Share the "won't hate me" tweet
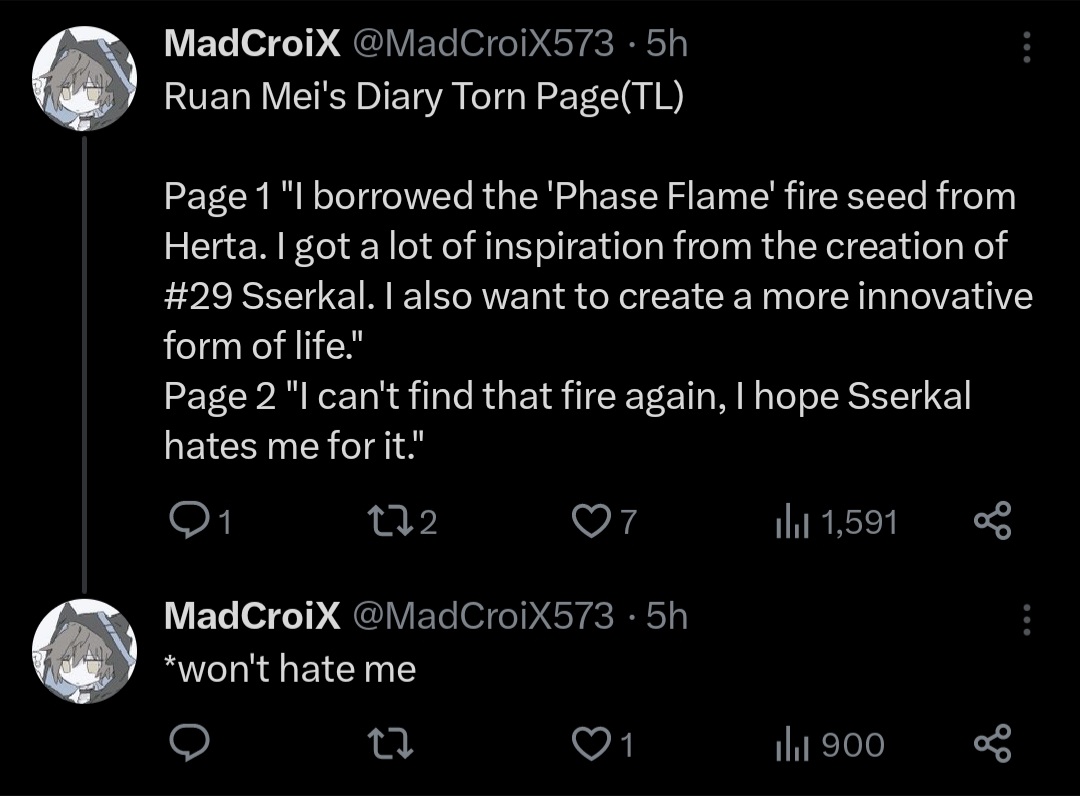The width and height of the screenshot is (1080, 796). coord(992,744)
